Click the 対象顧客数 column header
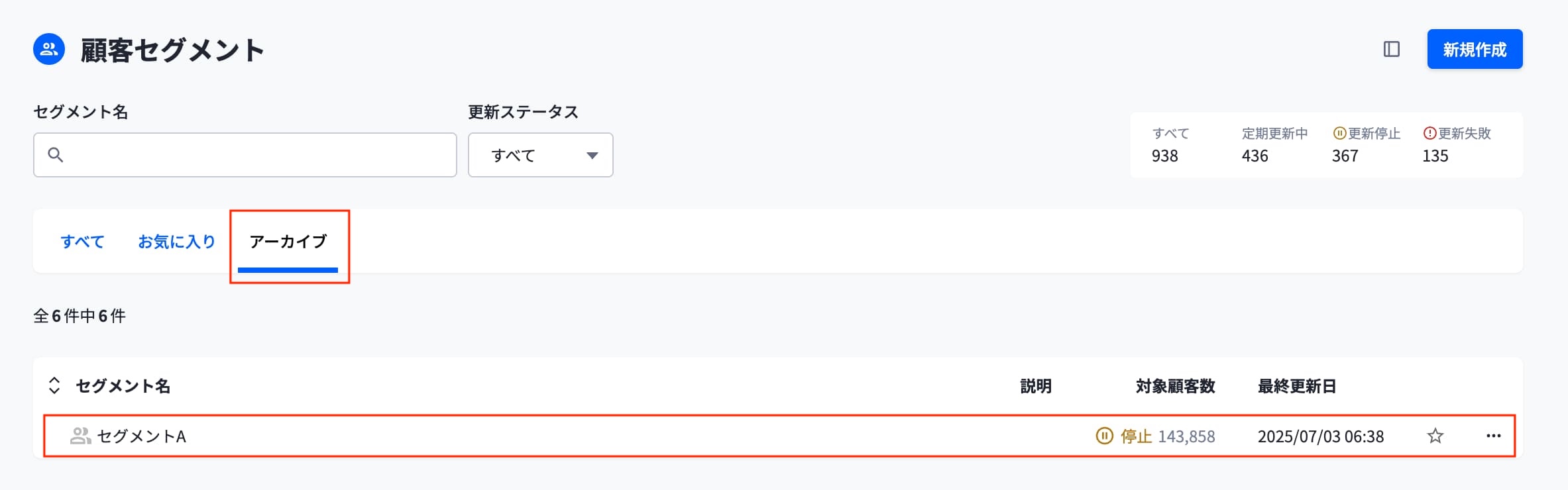1568x490 pixels. (x=1175, y=386)
